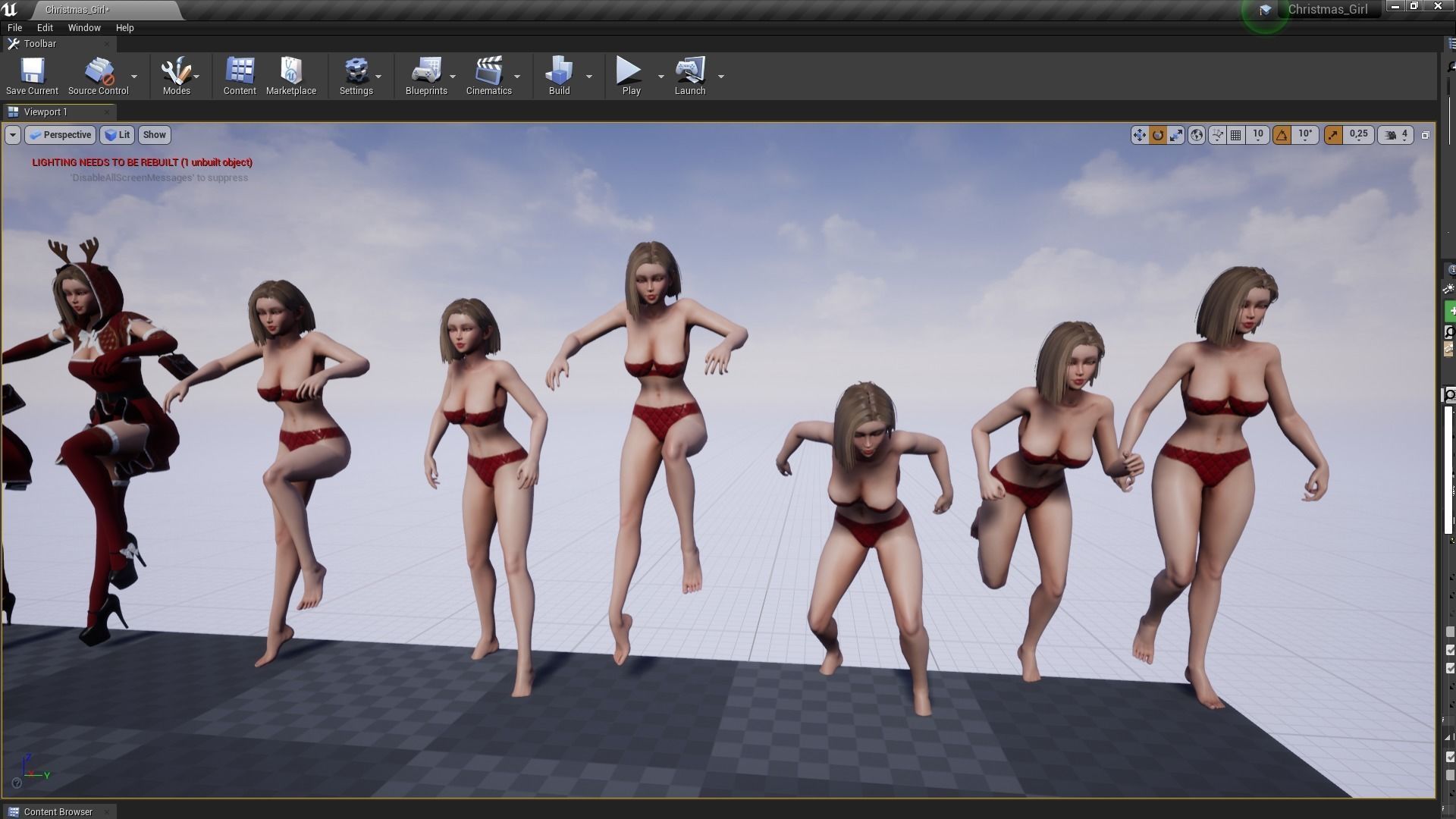Select the translate (move) gizmo mode
Viewport: 1456px width, 819px height.
[1139, 135]
